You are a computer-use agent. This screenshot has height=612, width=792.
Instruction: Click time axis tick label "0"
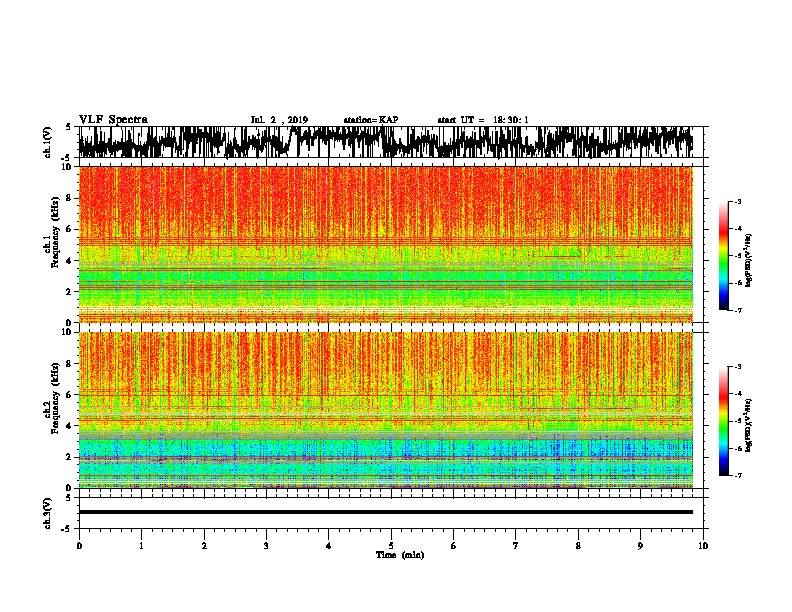coord(79,546)
